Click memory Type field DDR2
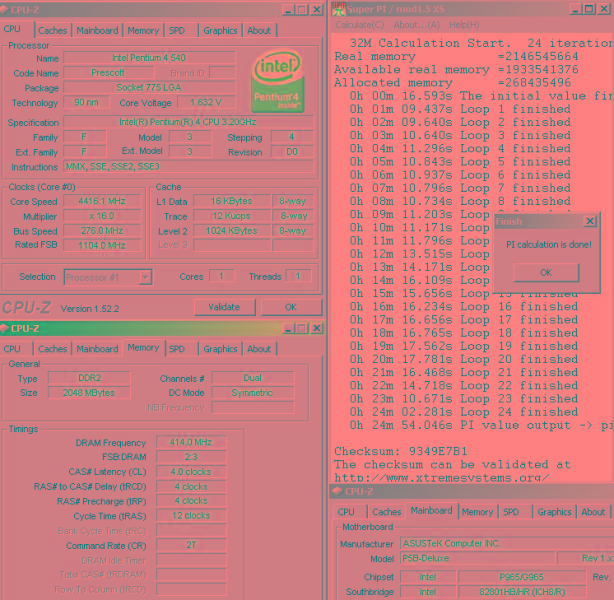614x600 pixels. [89, 378]
